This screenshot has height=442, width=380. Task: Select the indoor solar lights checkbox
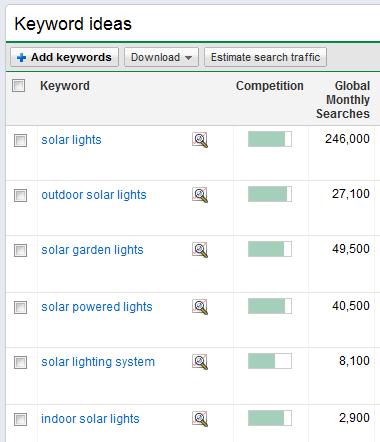tap(20, 419)
